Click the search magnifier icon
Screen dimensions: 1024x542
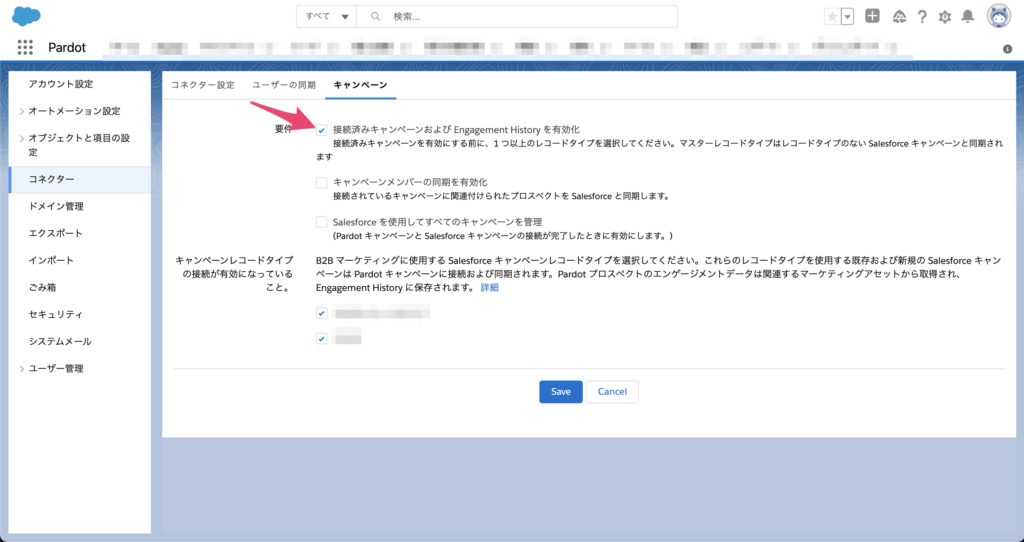(376, 16)
